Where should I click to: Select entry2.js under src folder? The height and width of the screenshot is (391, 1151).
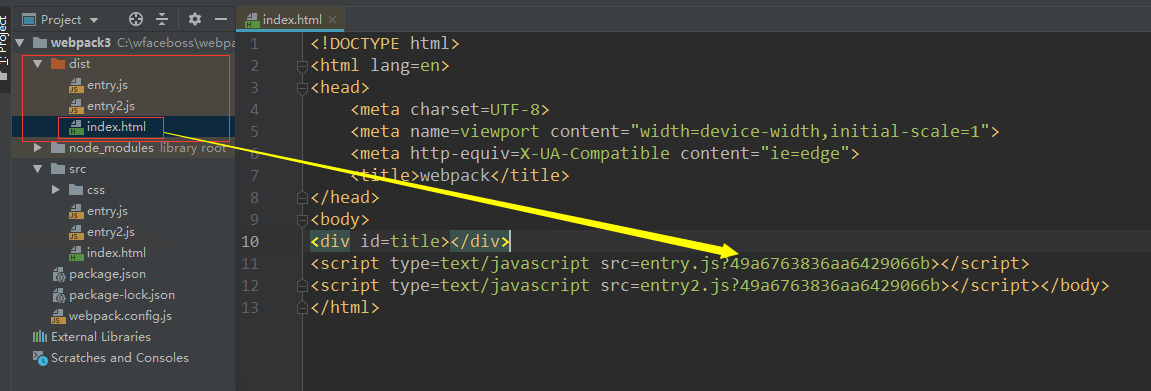[x=110, y=233]
